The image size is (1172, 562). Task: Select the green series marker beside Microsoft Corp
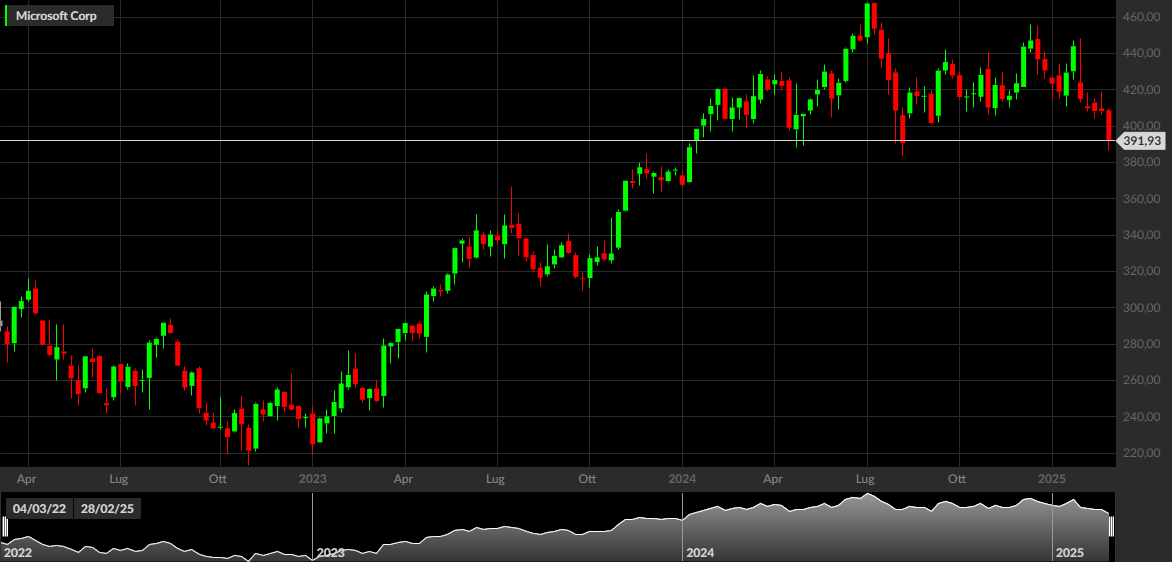pyautogui.click(x=6, y=16)
